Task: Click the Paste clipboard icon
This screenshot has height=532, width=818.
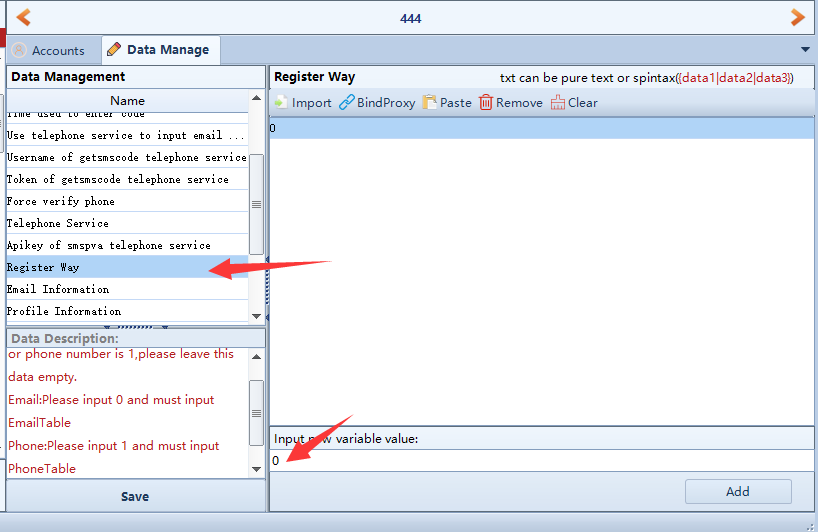Action: (430, 102)
